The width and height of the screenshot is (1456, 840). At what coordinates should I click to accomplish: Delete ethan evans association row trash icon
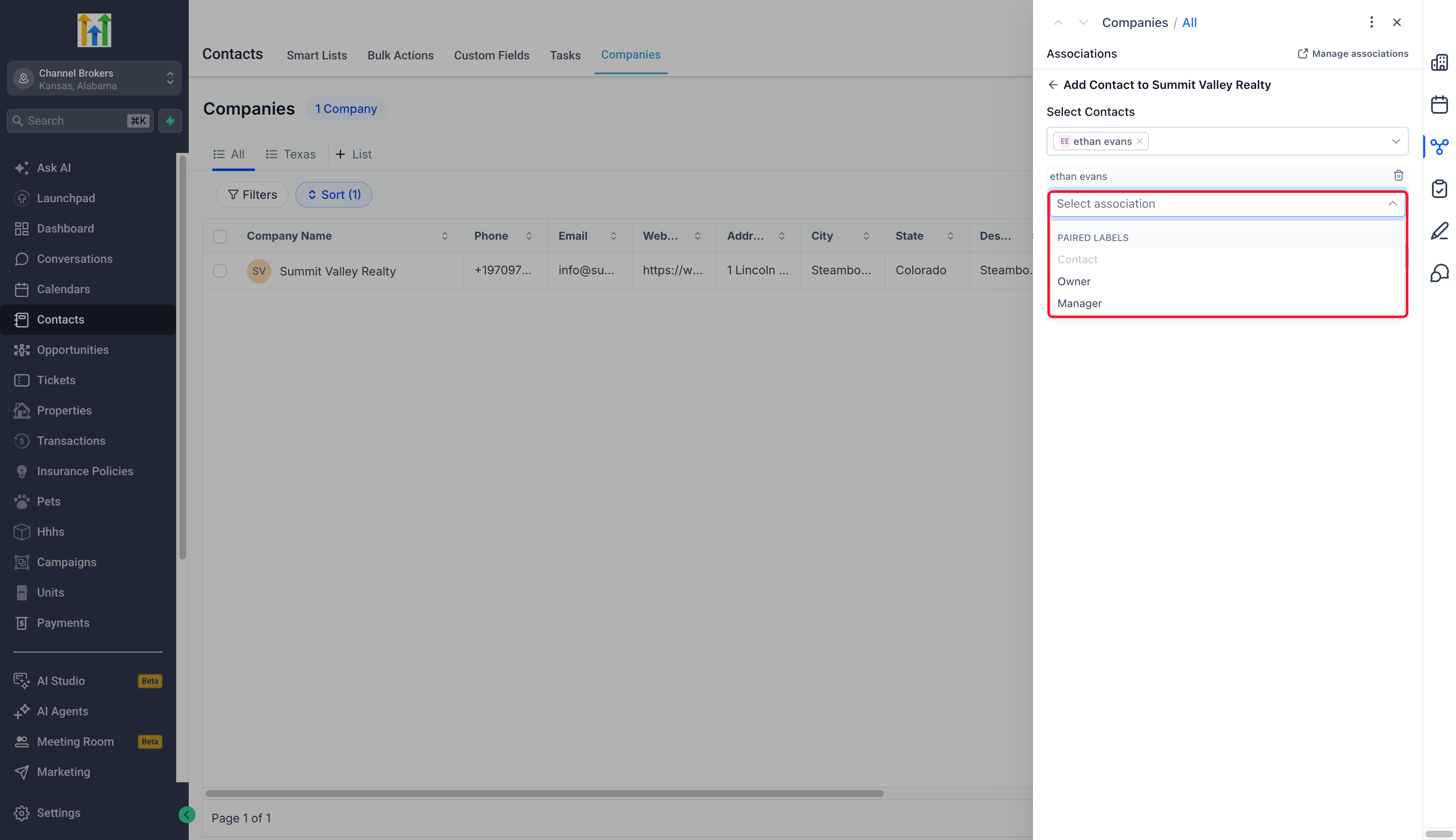(x=1398, y=175)
